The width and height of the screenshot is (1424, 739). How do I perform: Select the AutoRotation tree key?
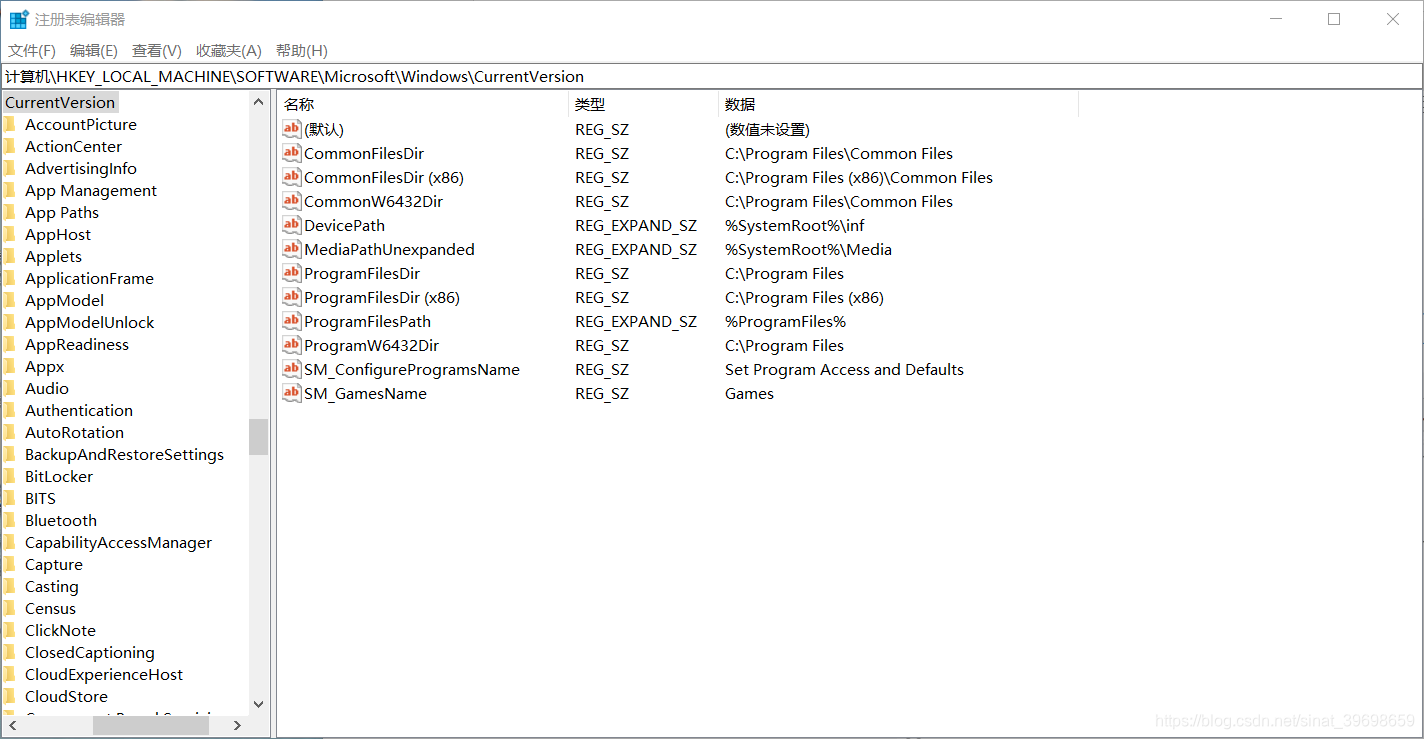pos(75,432)
